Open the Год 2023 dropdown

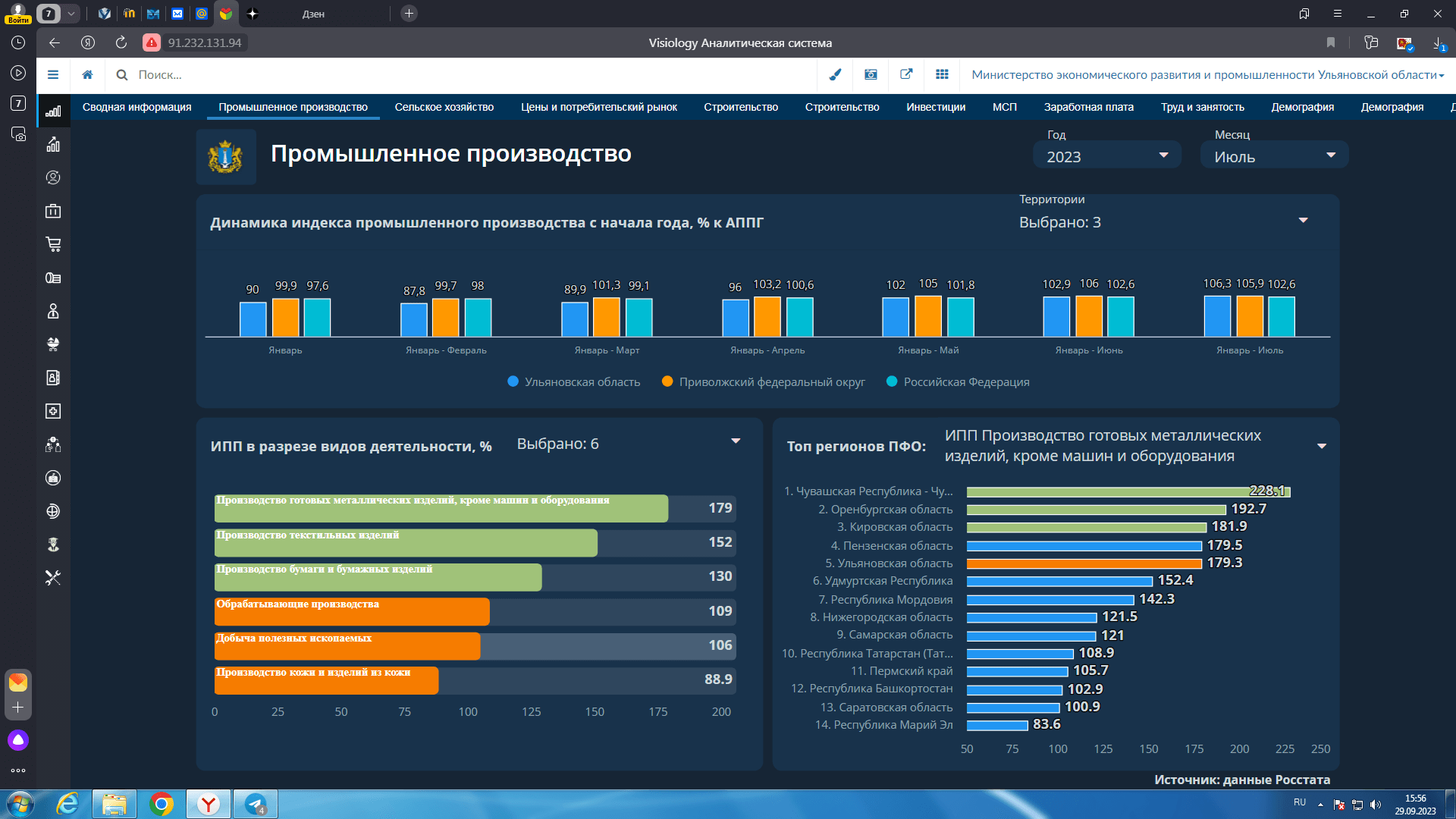click(x=1107, y=156)
